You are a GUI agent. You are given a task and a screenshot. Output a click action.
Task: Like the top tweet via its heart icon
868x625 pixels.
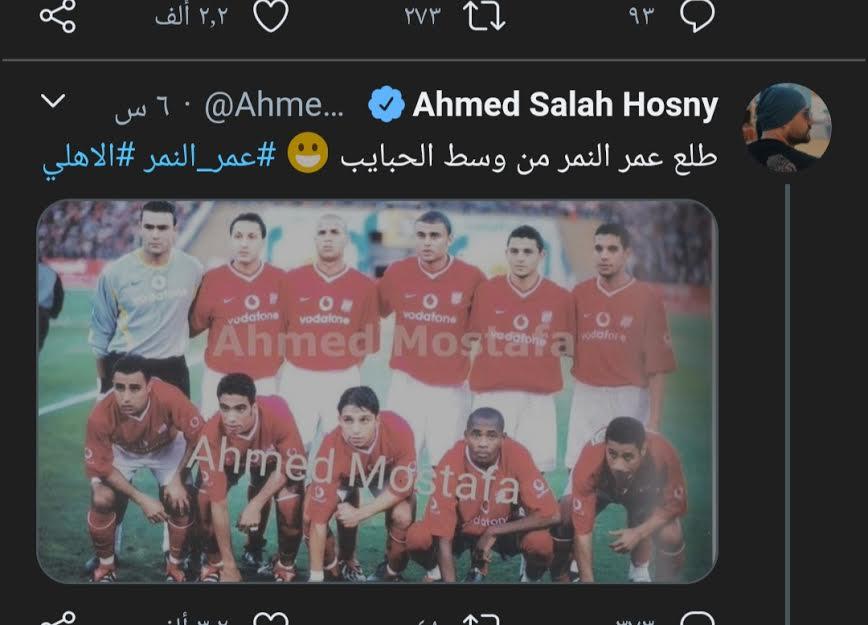pos(271,16)
